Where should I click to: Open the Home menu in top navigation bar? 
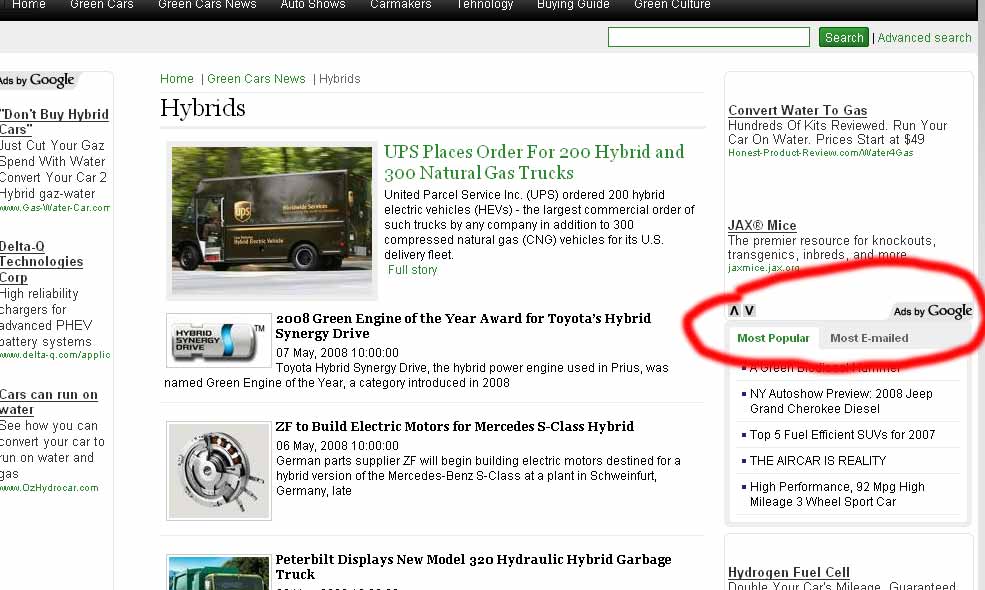(29, 5)
